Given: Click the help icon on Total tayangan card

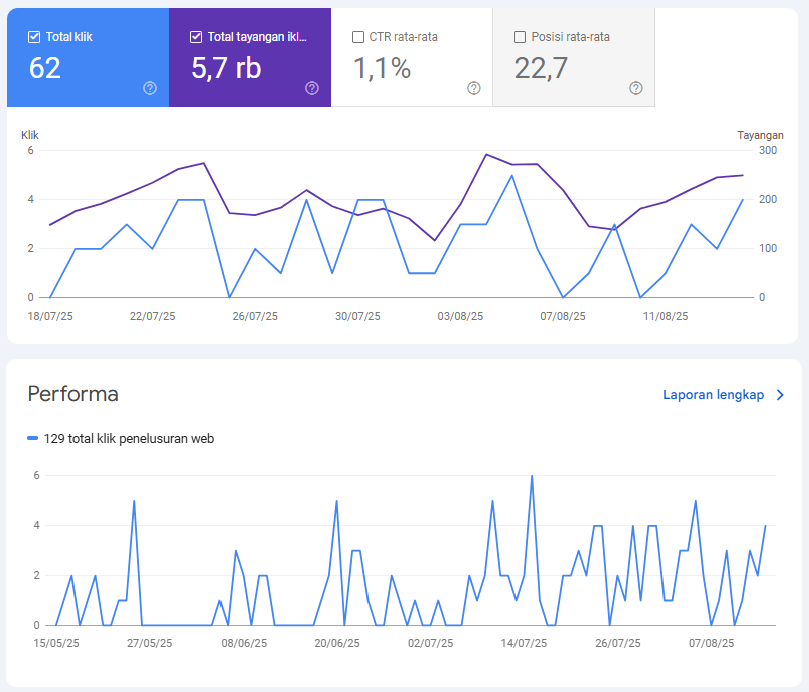Looking at the screenshot, I should 311,89.
